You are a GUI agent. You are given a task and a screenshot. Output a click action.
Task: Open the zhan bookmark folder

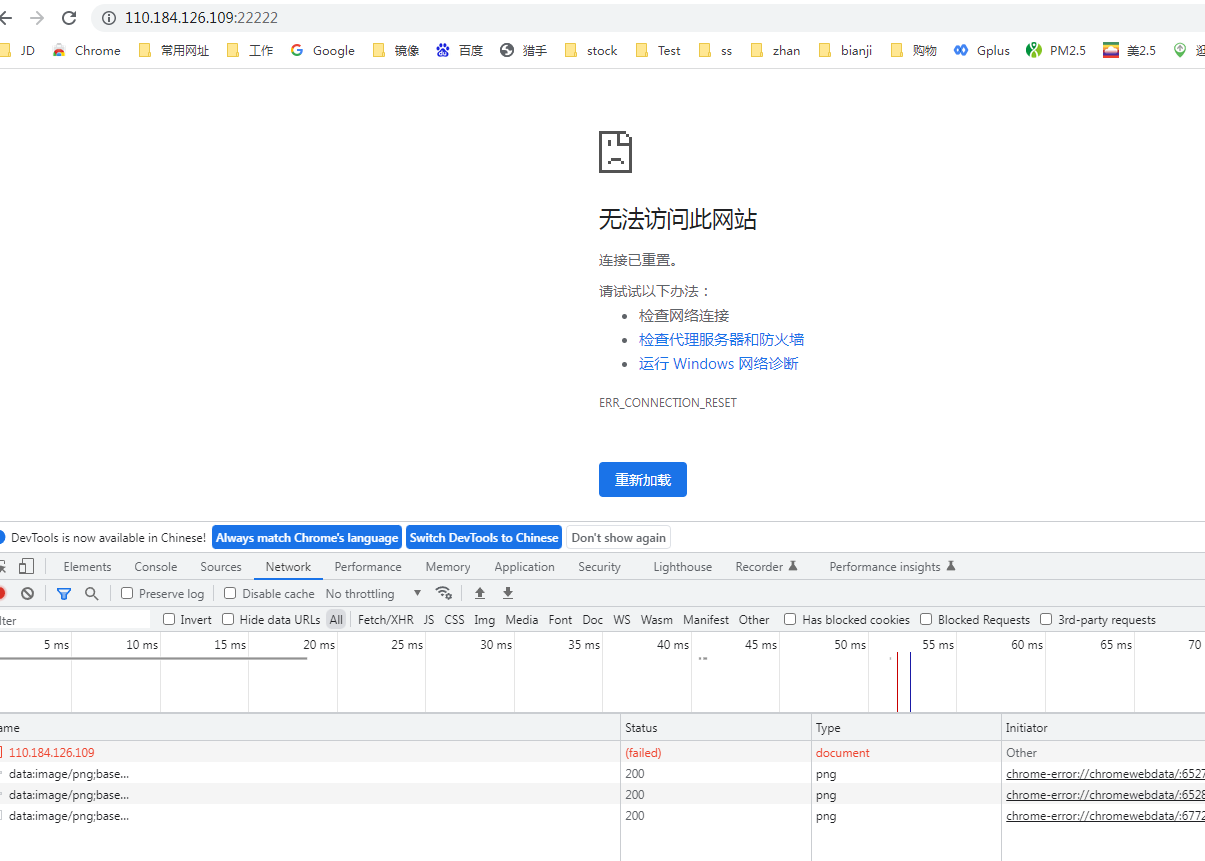[x=776, y=50]
